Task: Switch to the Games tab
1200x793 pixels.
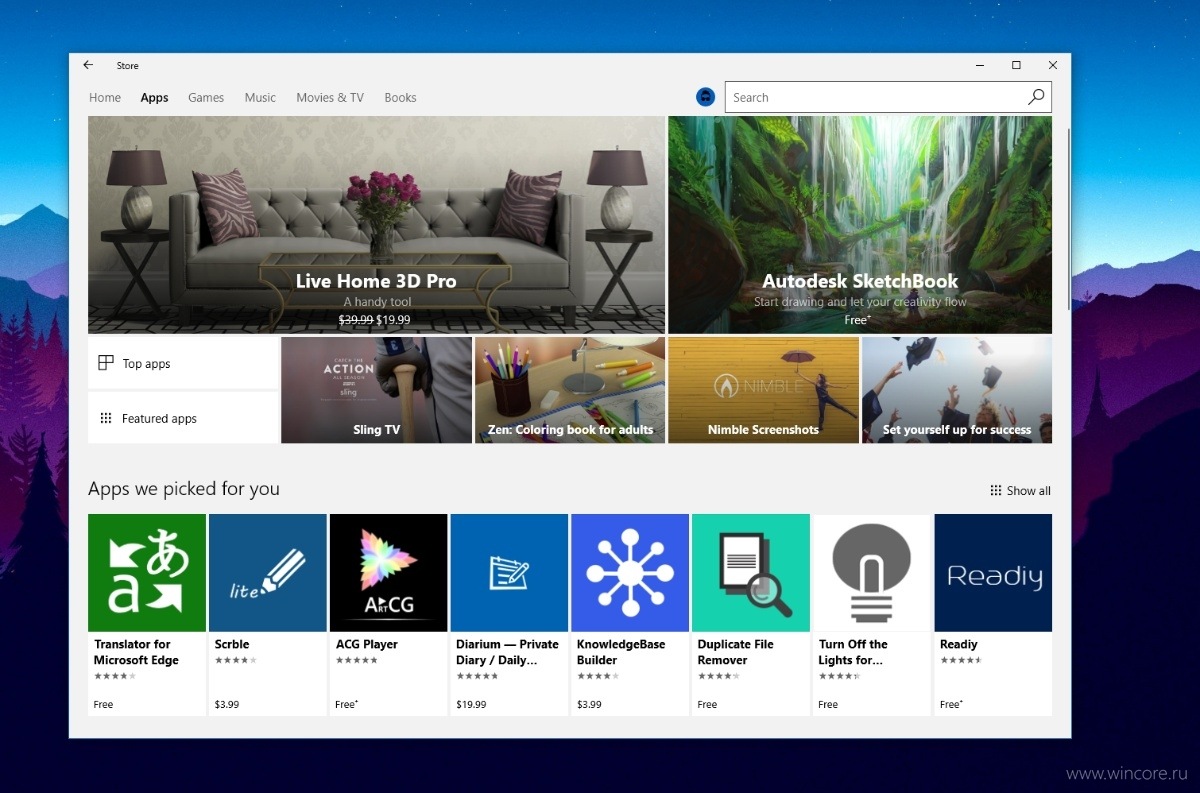Action: click(206, 98)
